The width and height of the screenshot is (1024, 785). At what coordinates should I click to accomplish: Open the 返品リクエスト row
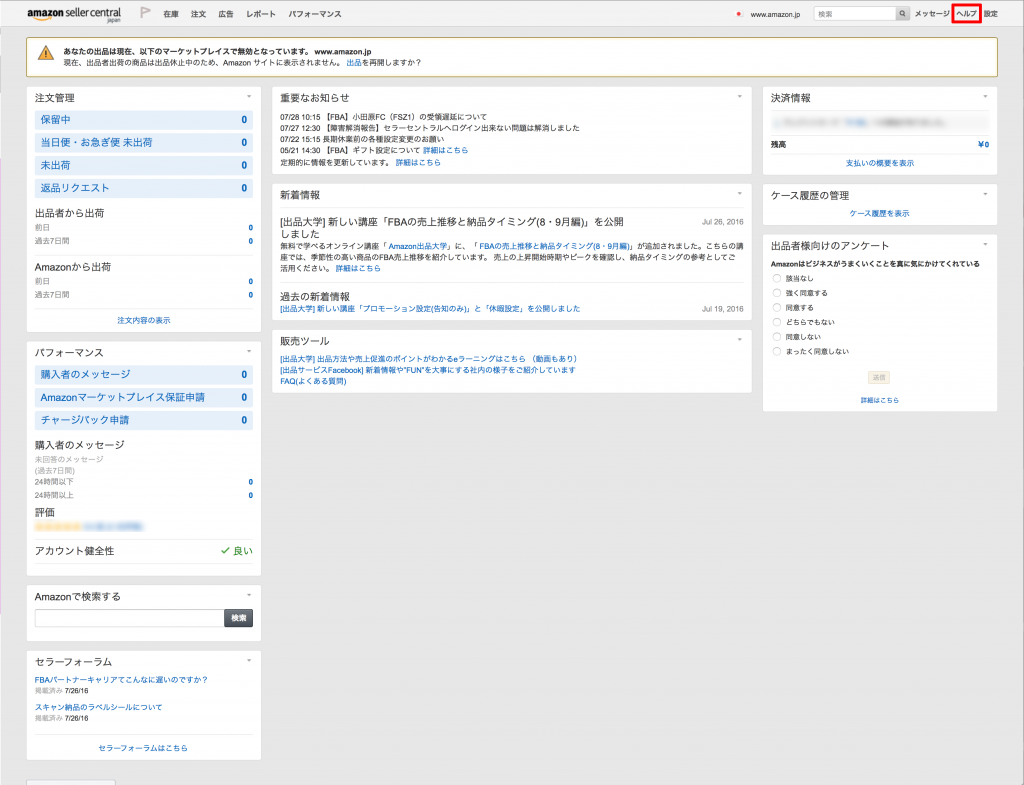coord(144,188)
